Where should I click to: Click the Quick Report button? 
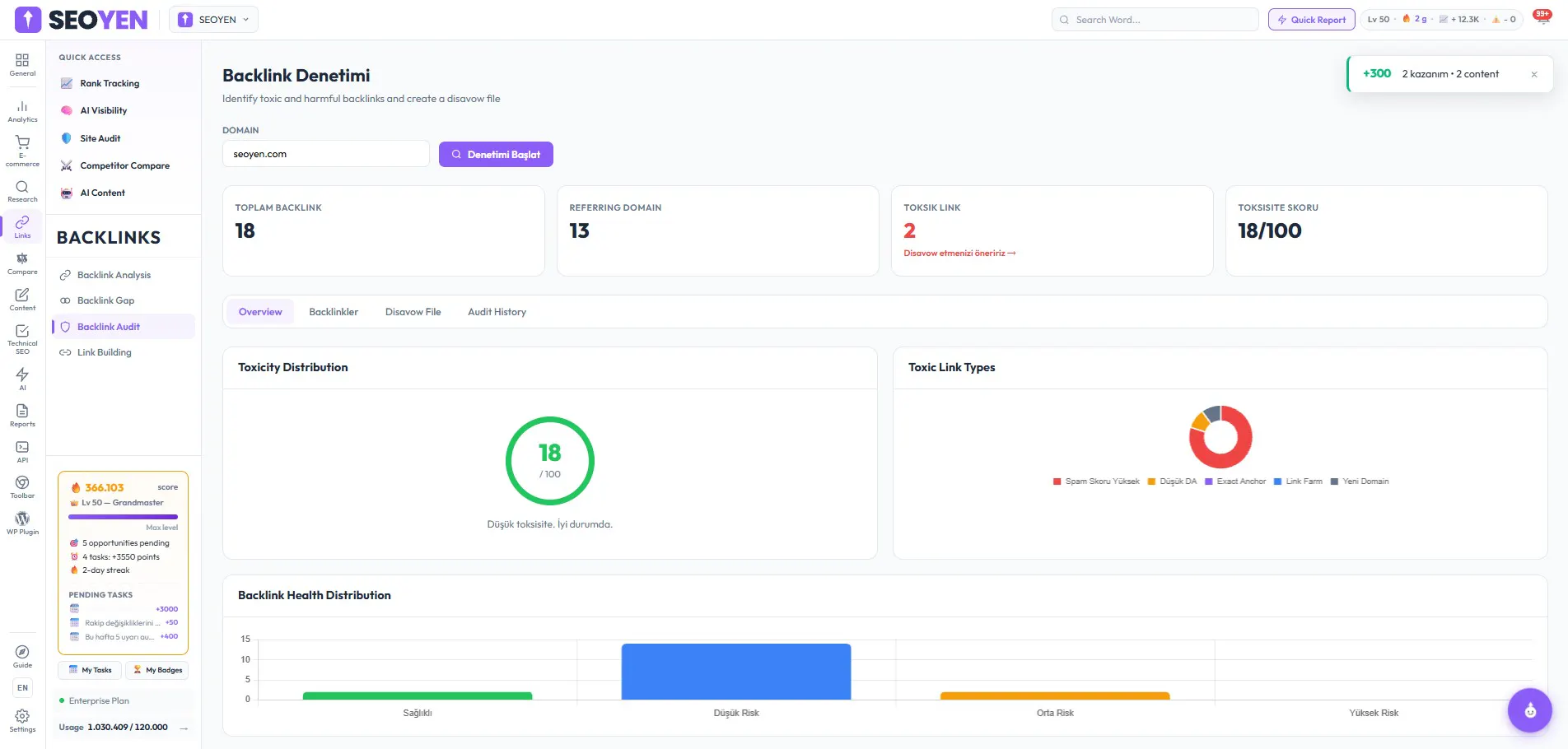(1311, 20)
